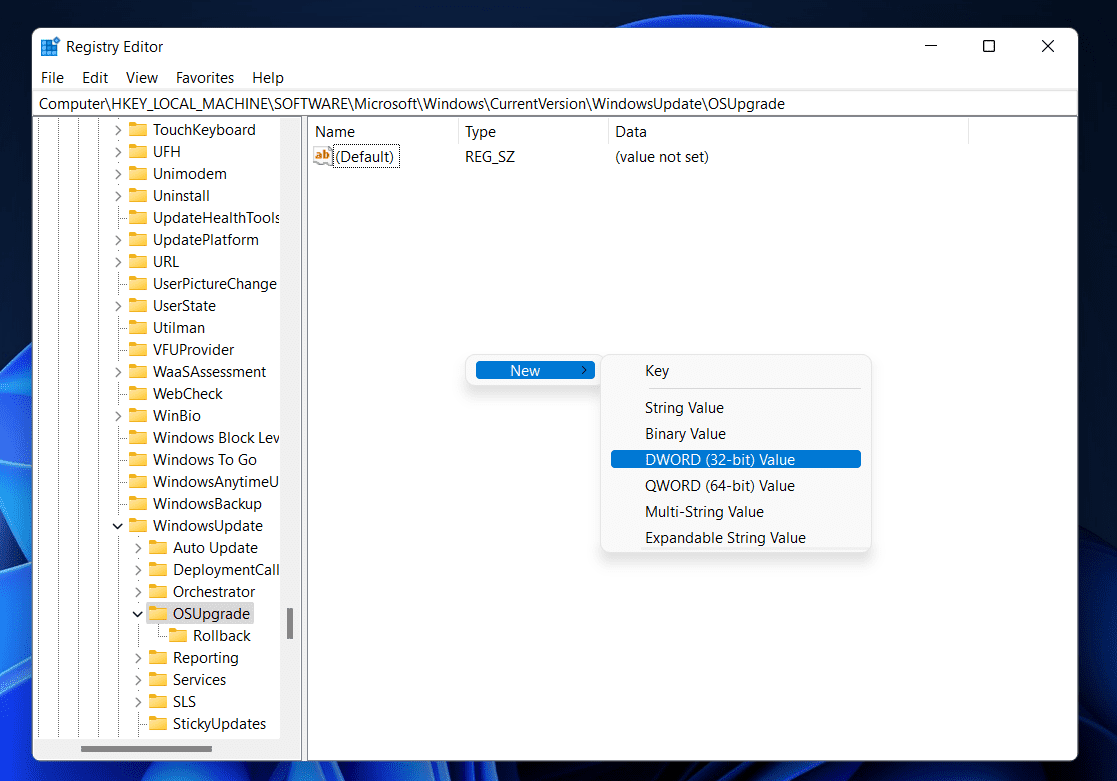Collapse the WindowsUpdate key
The width and height of the screenshot is (1117, 781).
(x=118, y=527)
